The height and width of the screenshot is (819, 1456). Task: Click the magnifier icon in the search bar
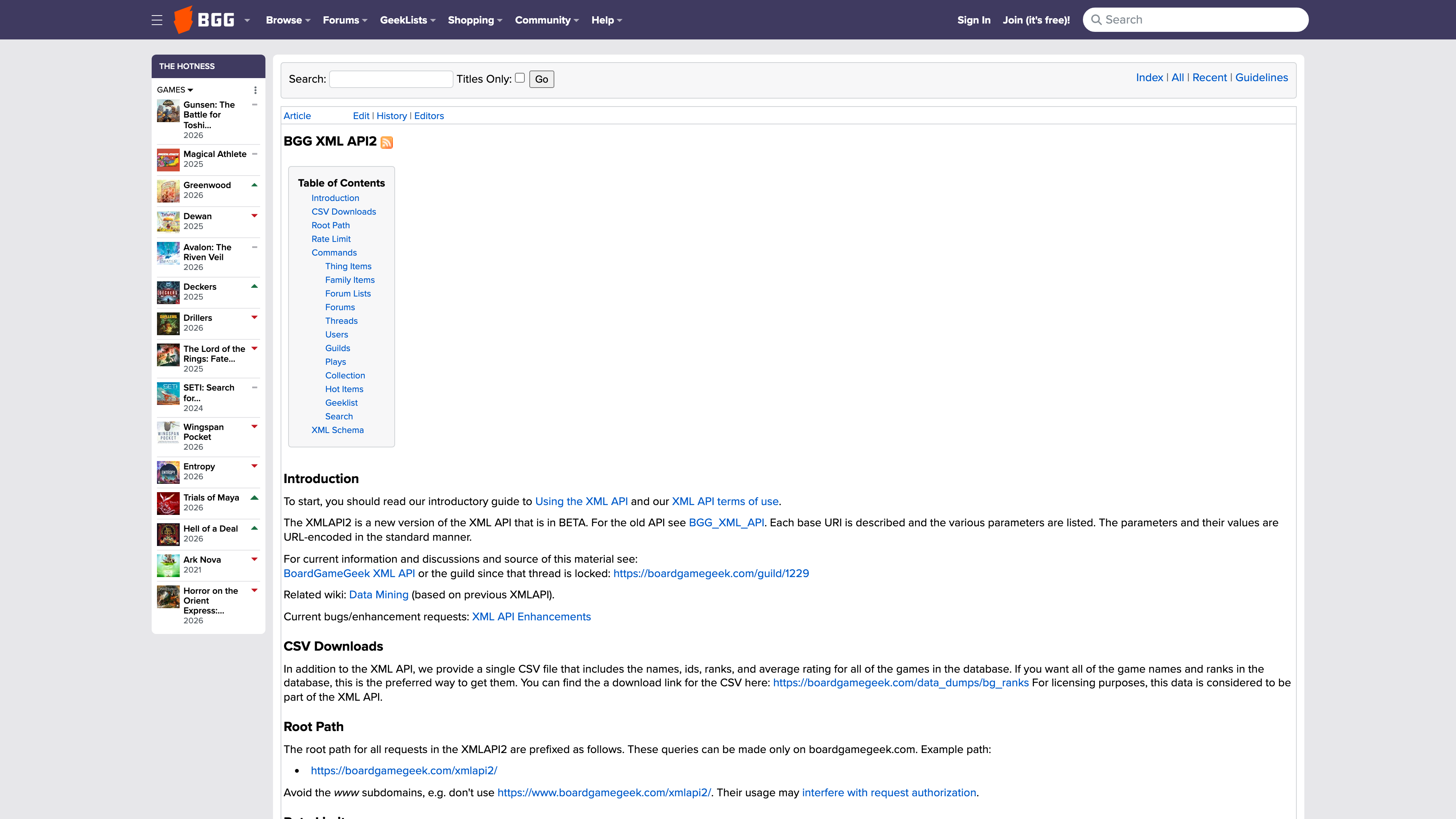pos(1096,20)
